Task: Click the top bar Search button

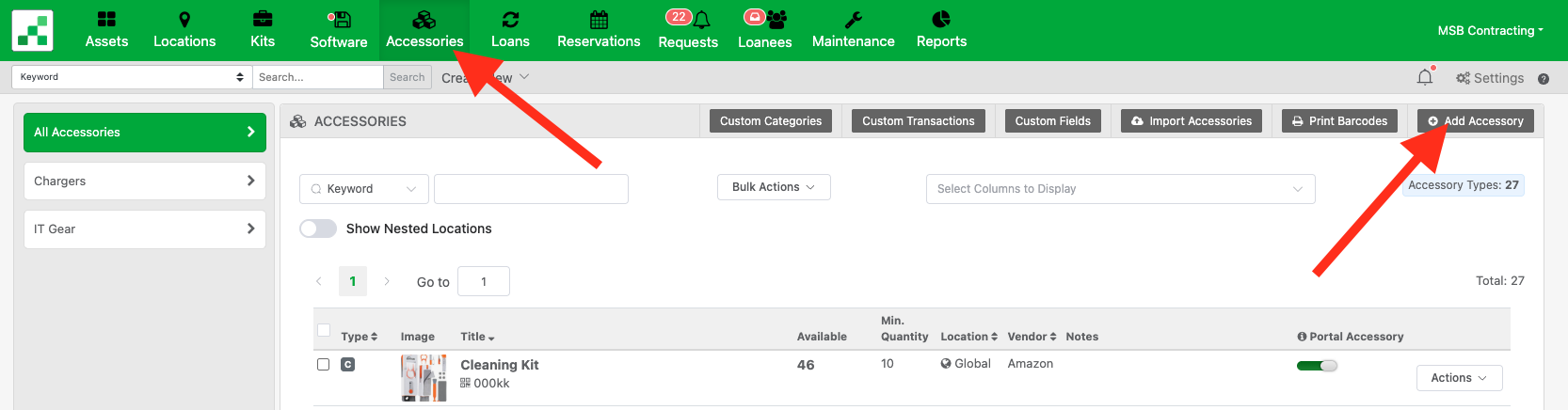Action: pyautogui.click(x=408, y=77)
